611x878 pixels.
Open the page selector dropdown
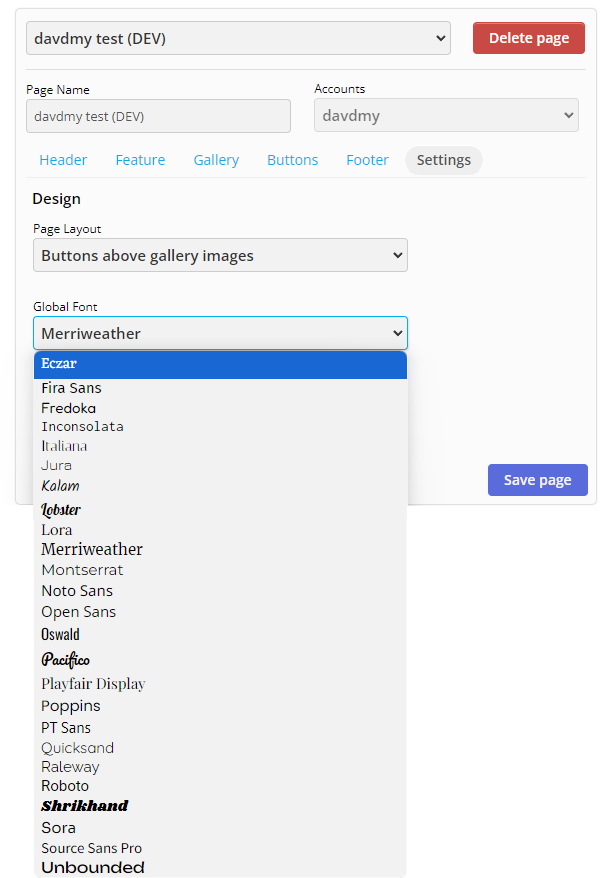238,38
